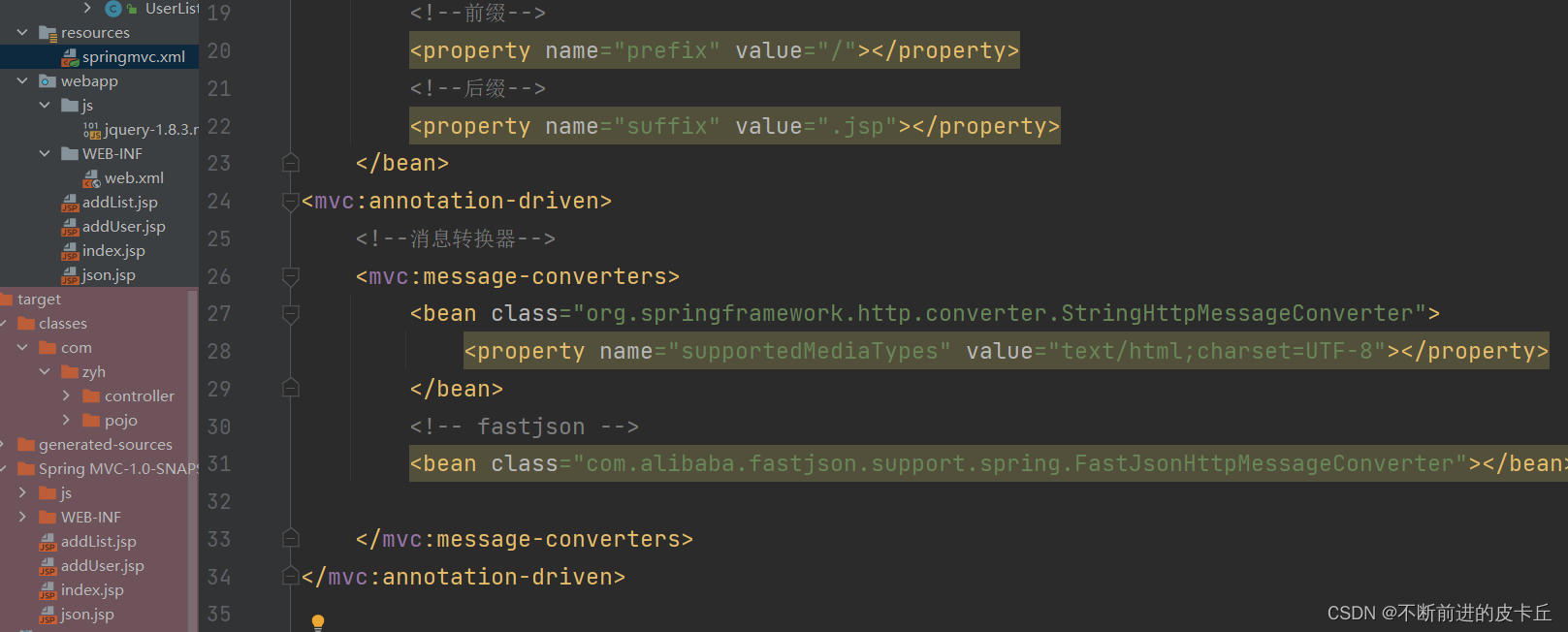
Task: Click the index.jsp icon inside target folder
Action: [x=48, y=590]
